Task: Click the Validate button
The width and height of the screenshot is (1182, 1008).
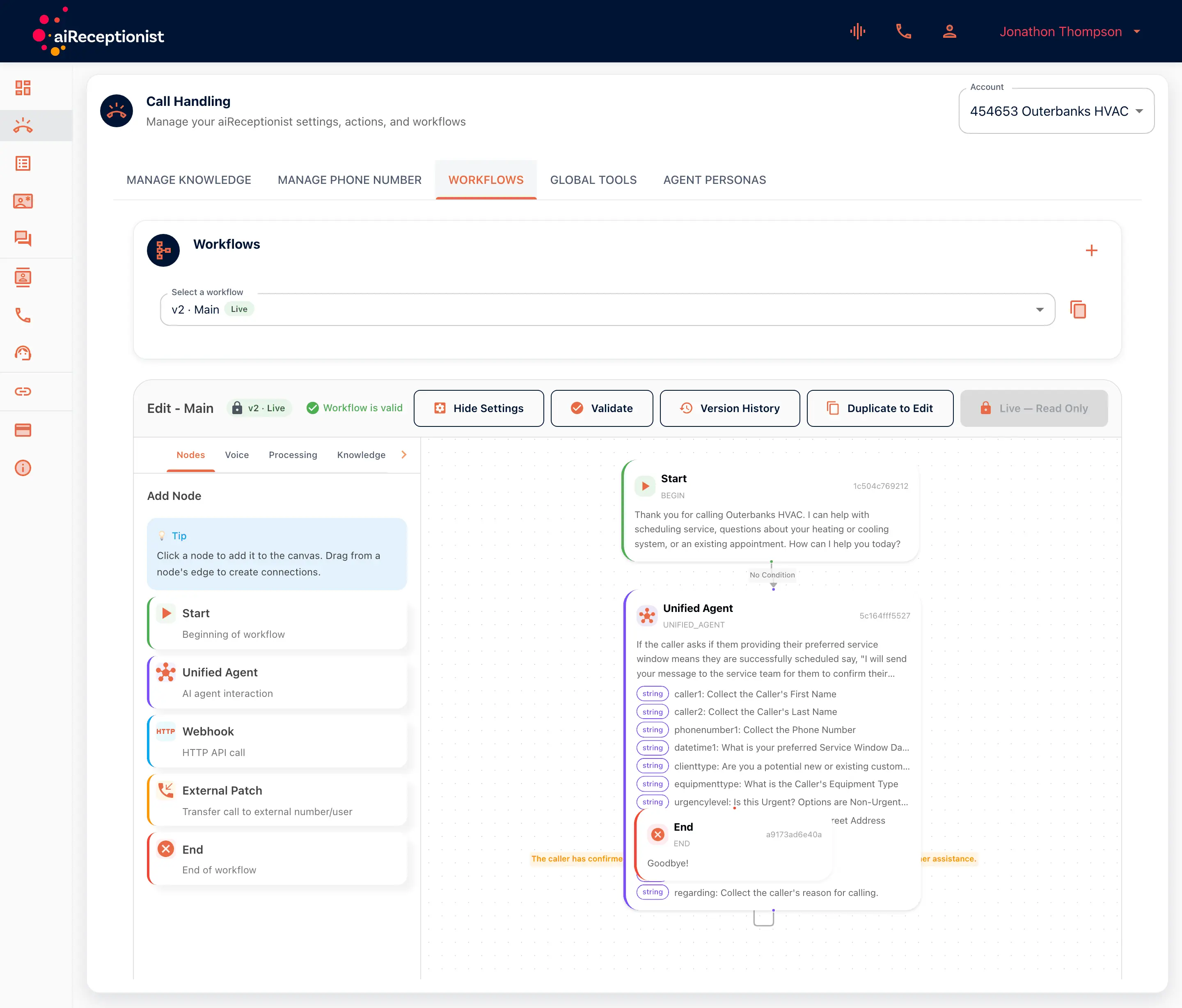Action: (x=602, y=408)
